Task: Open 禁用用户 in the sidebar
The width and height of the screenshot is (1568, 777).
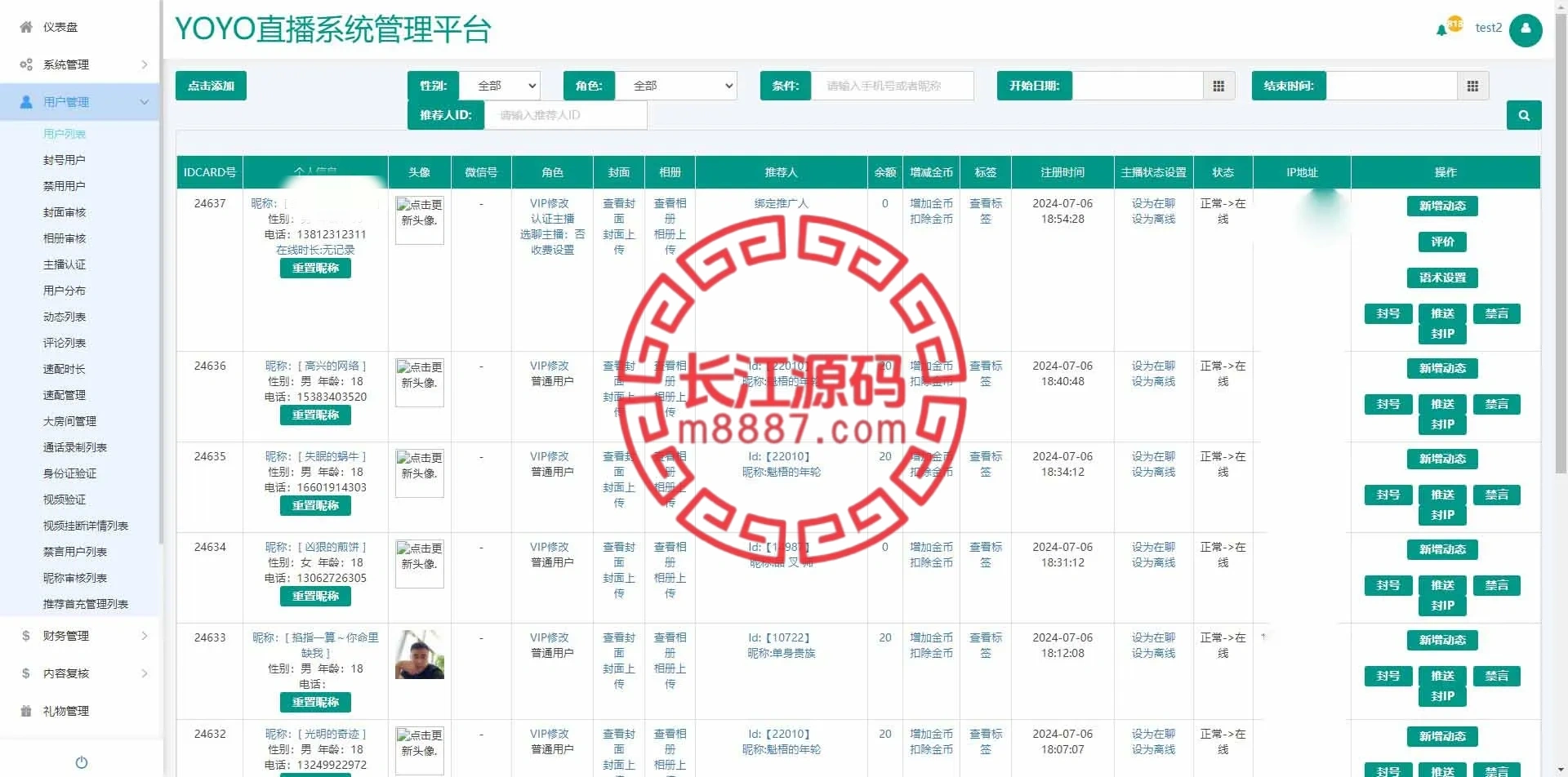Action: [65, 186]
